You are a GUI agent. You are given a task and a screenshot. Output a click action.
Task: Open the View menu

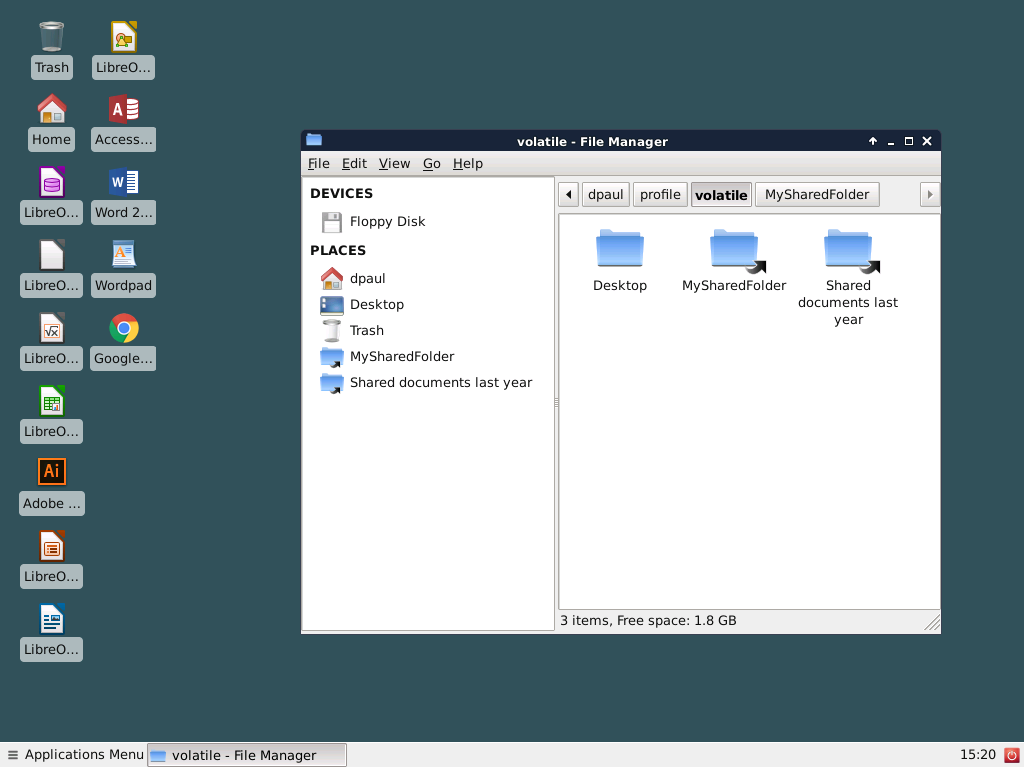394,163
